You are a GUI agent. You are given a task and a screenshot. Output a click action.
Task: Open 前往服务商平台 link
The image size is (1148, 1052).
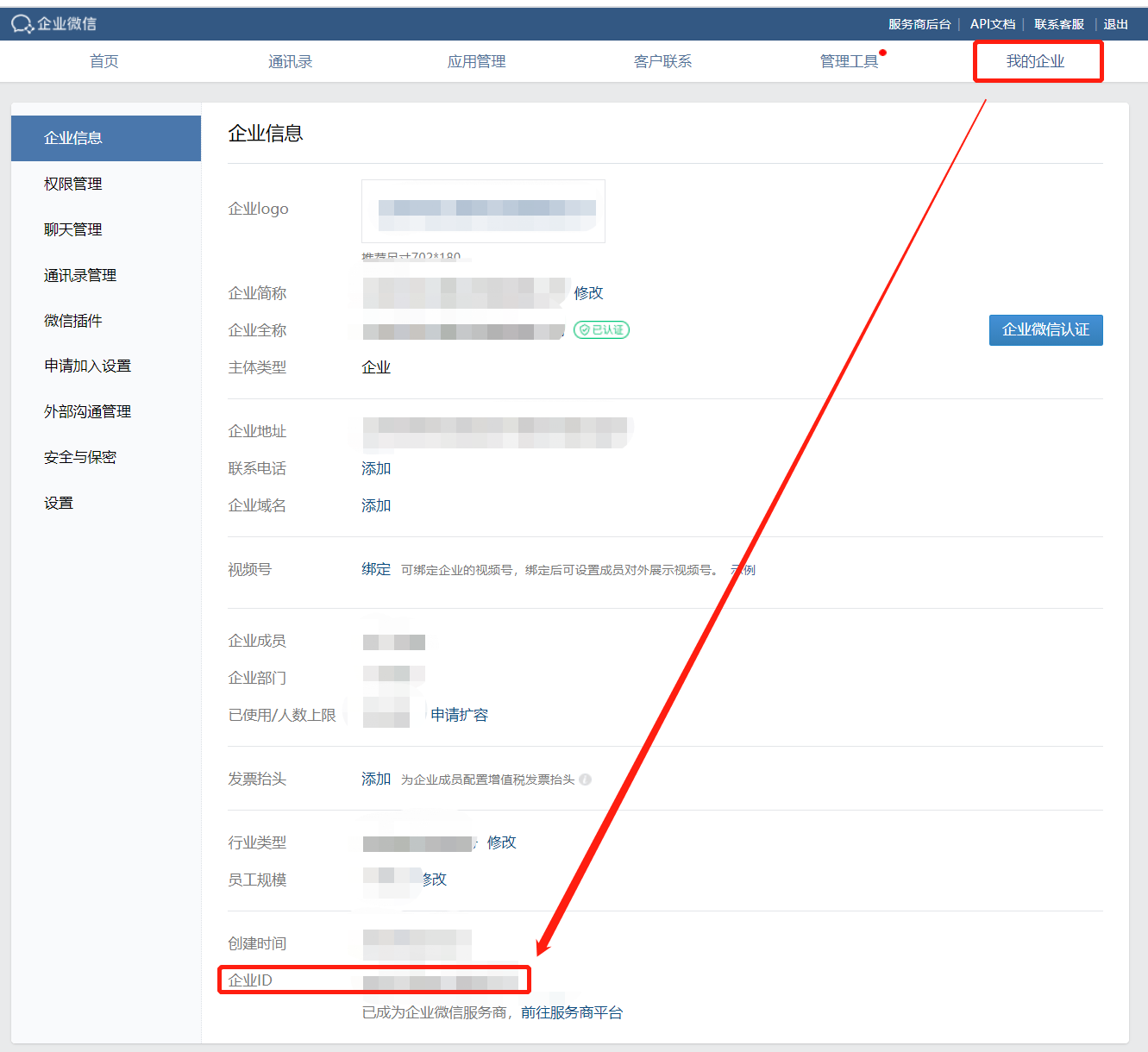[x=572, y=1012]
